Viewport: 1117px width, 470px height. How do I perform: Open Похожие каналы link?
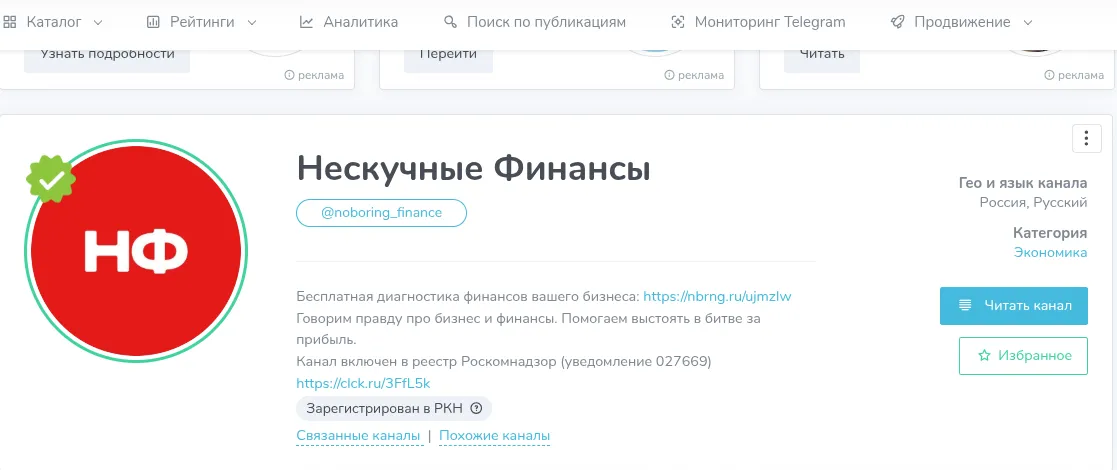494,435
